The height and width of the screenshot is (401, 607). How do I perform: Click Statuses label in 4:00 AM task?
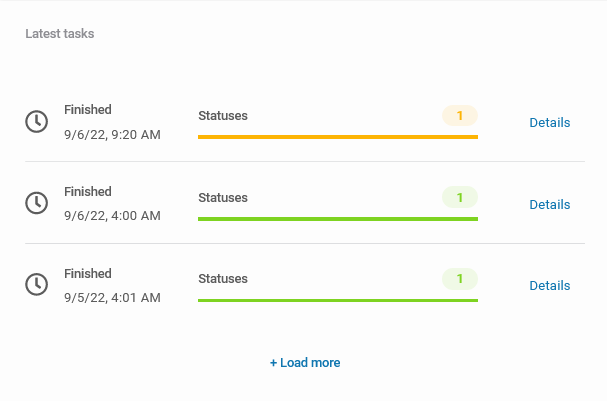[x=223, y=198]
